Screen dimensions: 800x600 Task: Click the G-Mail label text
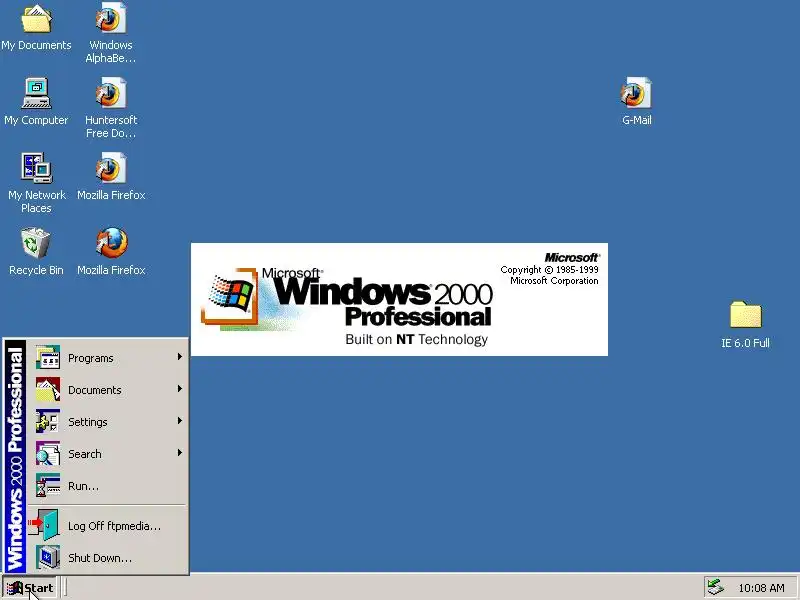pyautogui.click(x=636, y=120)
